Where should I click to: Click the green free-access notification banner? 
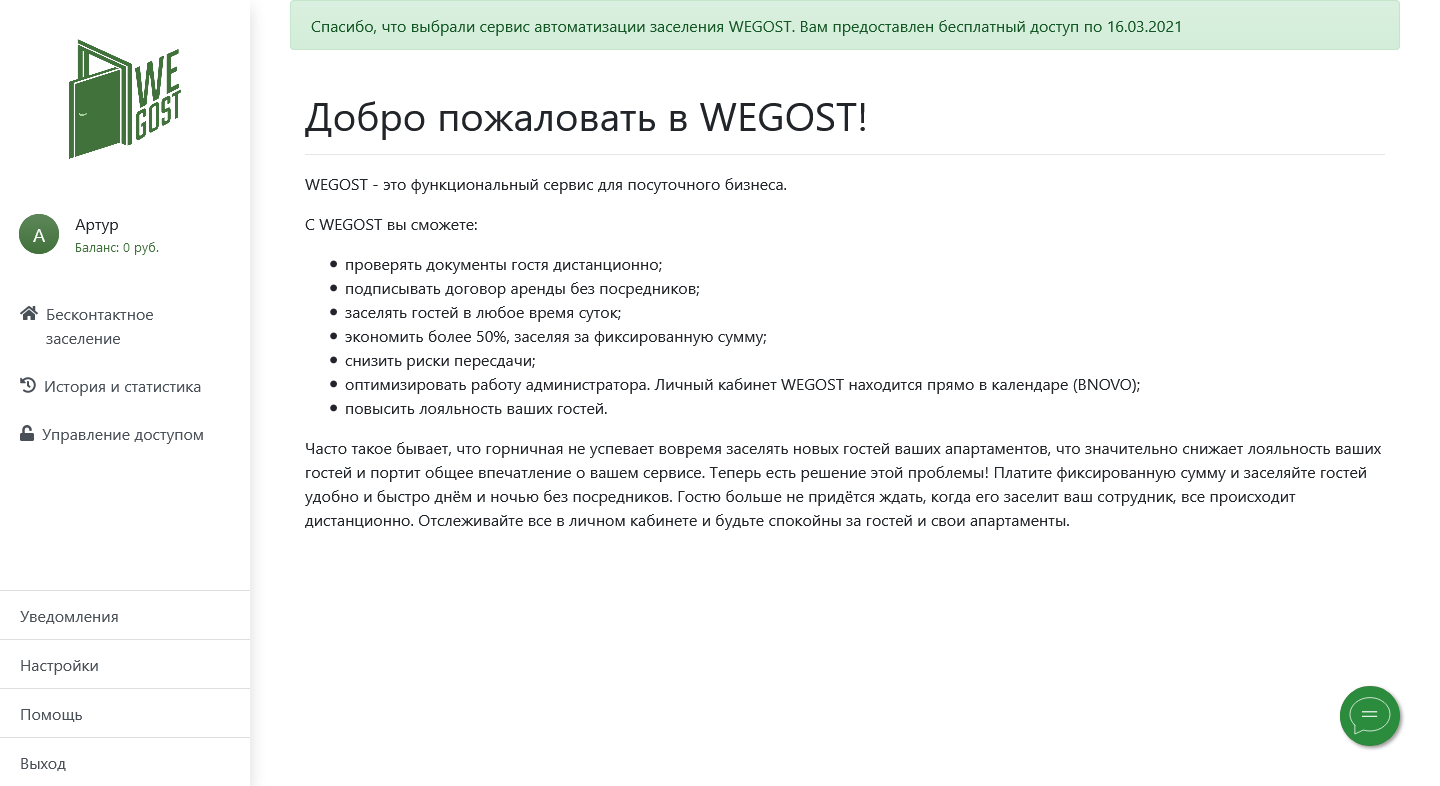[845, 26]
